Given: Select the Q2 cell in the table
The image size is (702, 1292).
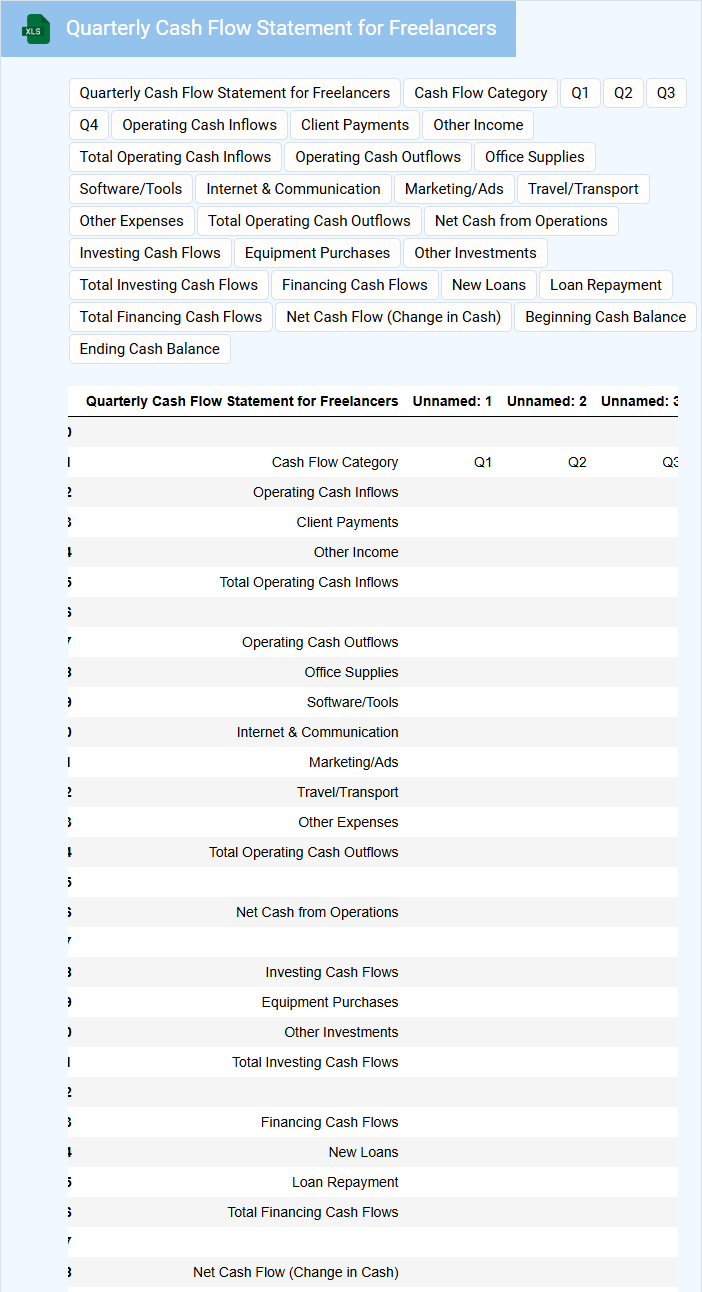Looking at the screenshot, I should [x=577, y=462].
